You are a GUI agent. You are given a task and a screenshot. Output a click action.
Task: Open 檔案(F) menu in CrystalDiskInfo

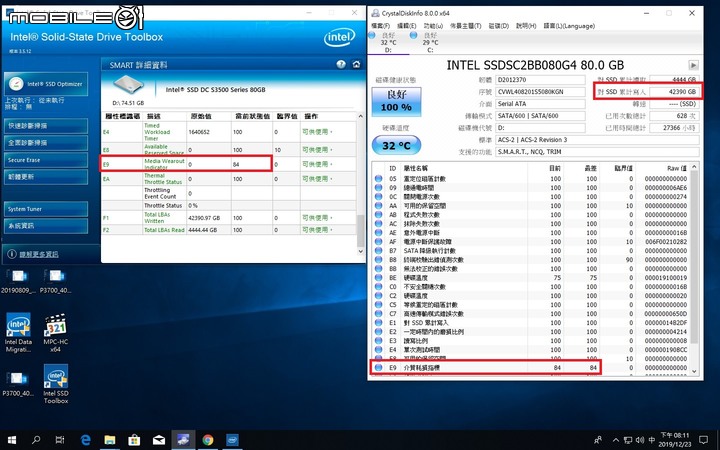coord(380,26)
